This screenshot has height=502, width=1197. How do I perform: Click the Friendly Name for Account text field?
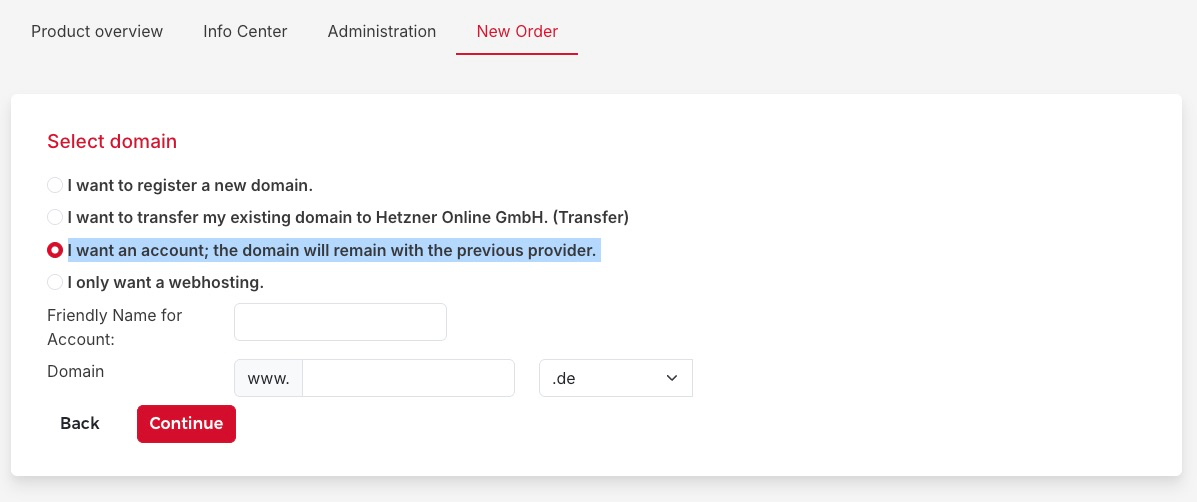[340, 322]
